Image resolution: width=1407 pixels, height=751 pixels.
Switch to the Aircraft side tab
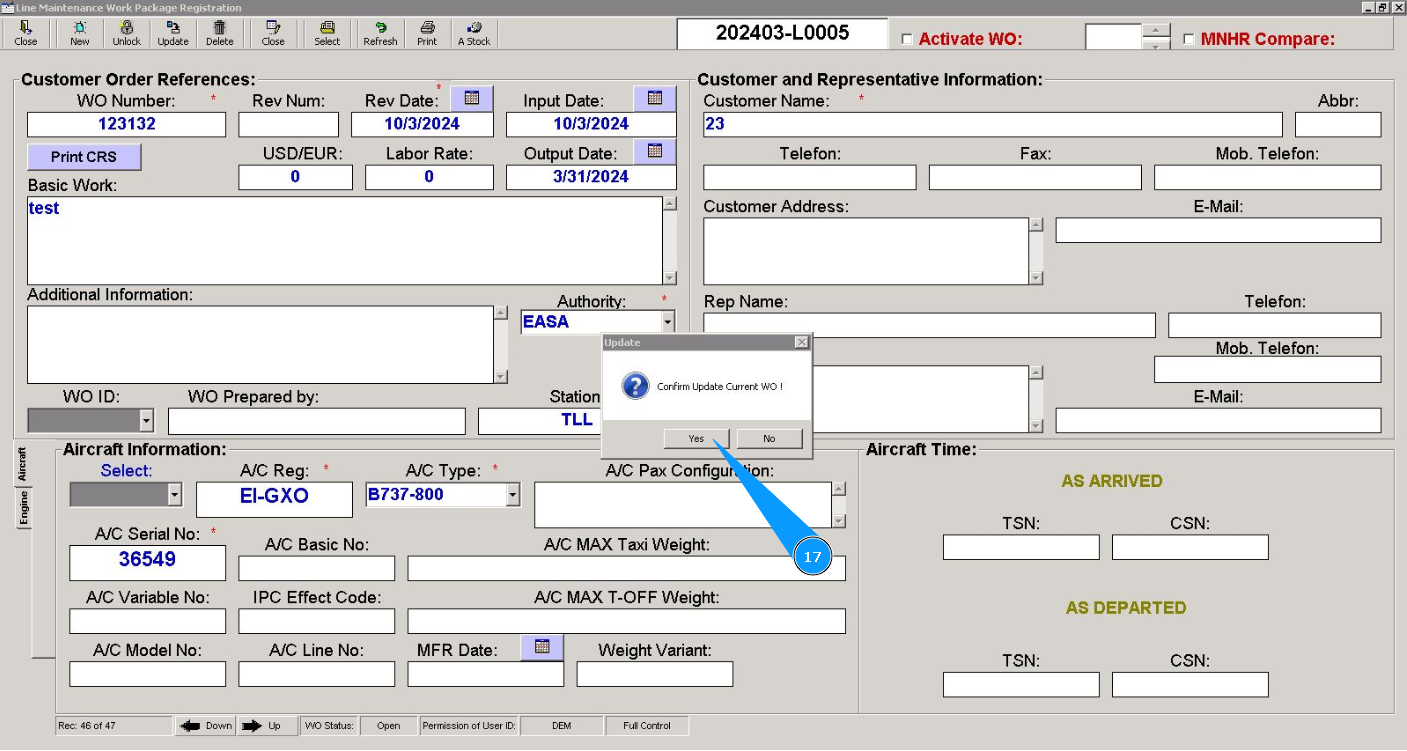tap(22, 464)
